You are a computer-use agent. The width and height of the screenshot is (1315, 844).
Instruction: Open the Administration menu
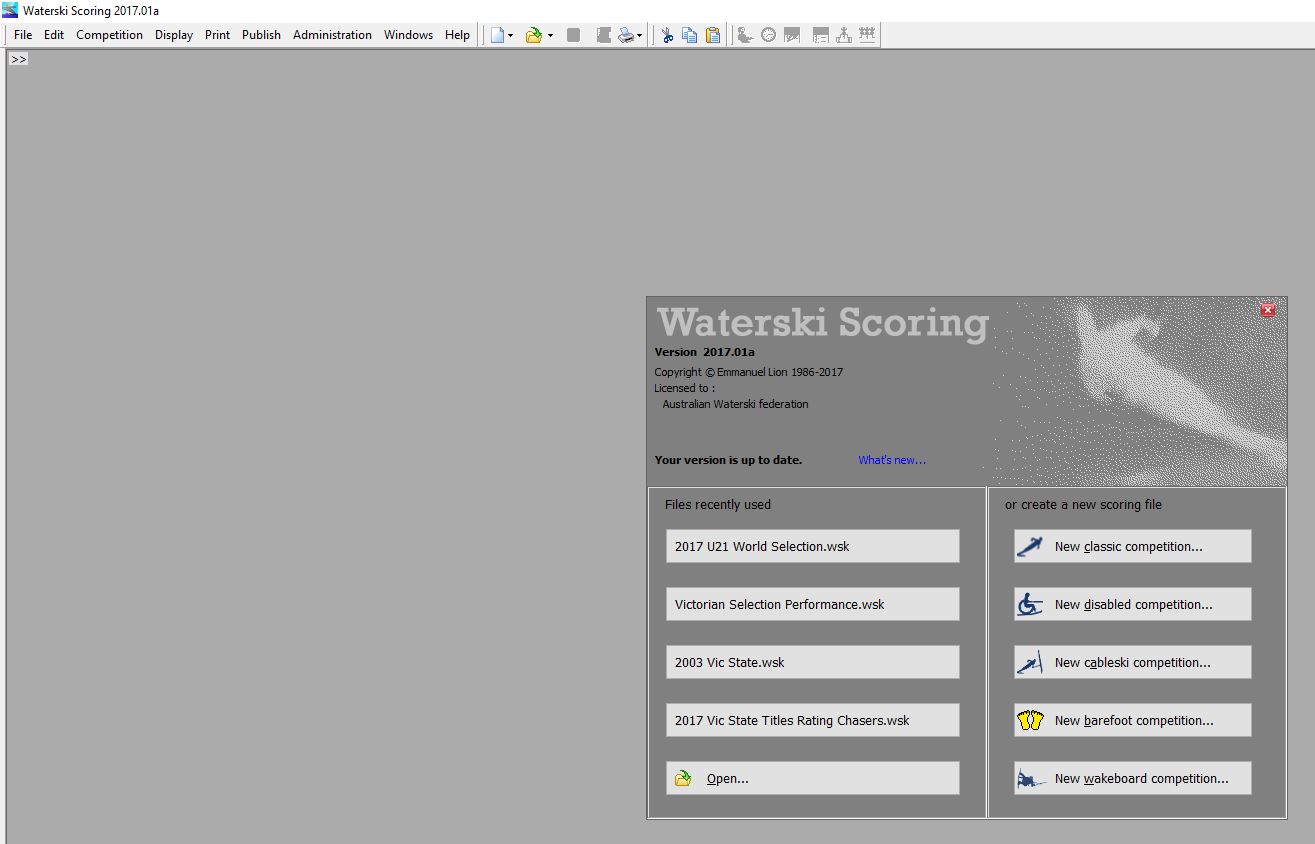pos(332,34)
